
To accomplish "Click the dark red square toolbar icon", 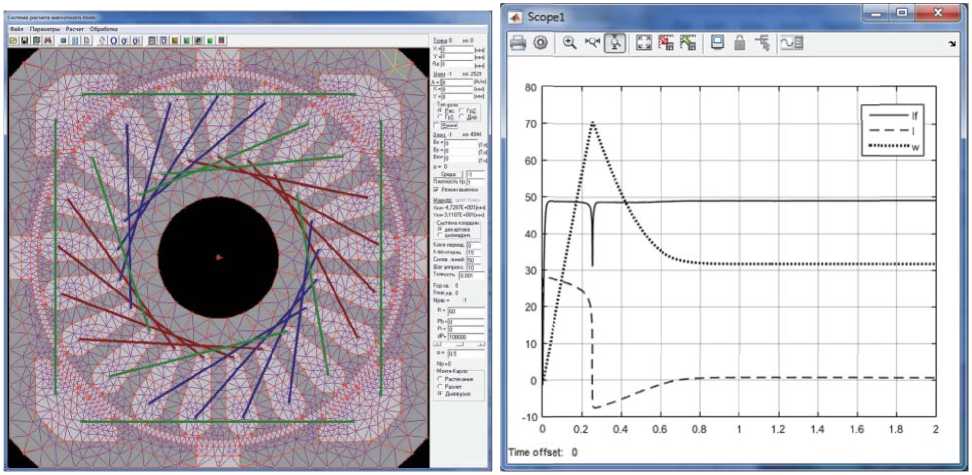I will coord(221,40).
